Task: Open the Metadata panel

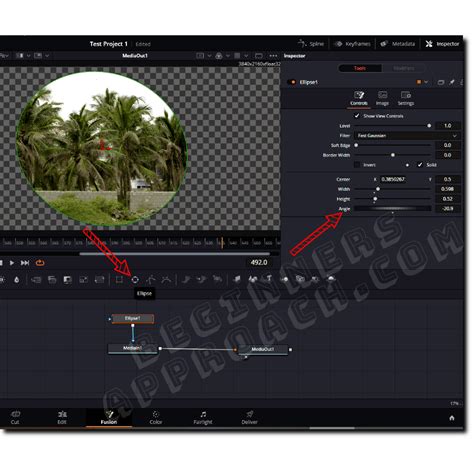Action: point(398,44)
